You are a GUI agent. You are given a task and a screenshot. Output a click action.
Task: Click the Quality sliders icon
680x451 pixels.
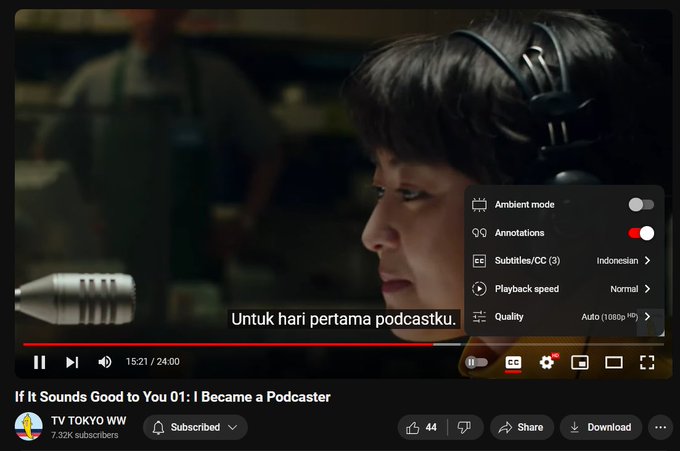click(x=479, y=317)
